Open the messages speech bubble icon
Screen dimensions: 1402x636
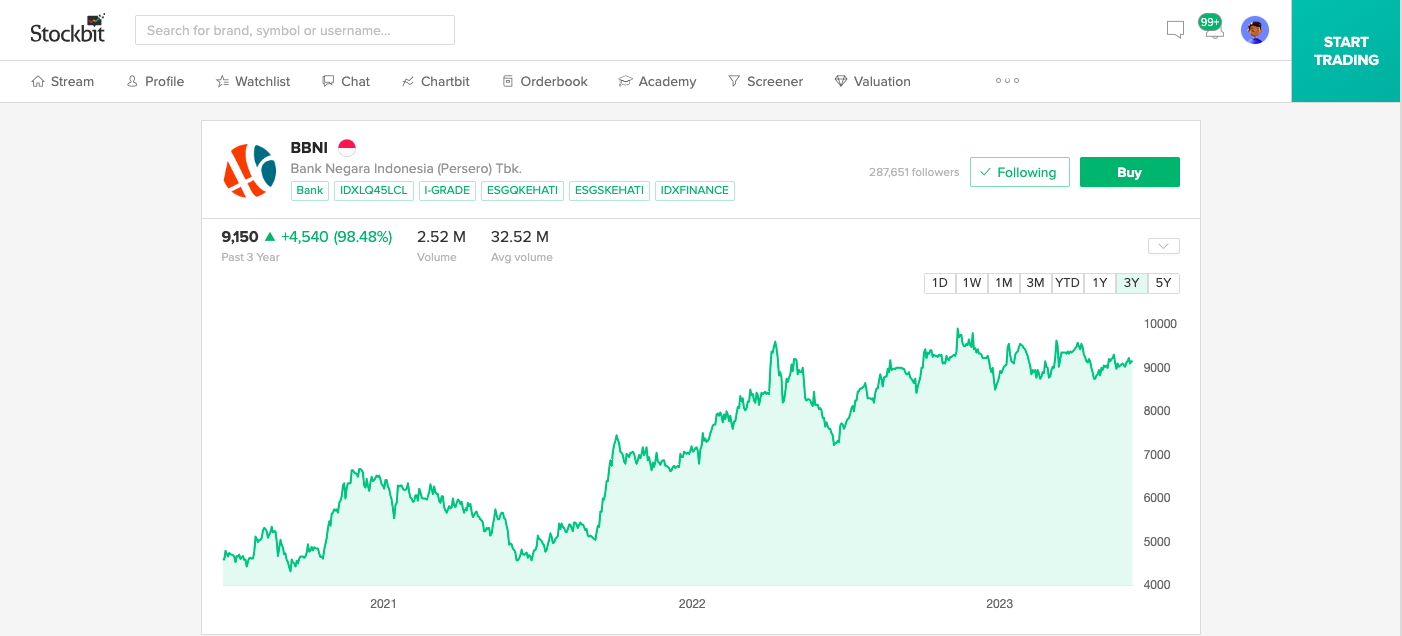pyautogui.click(x=1176, y=30)
